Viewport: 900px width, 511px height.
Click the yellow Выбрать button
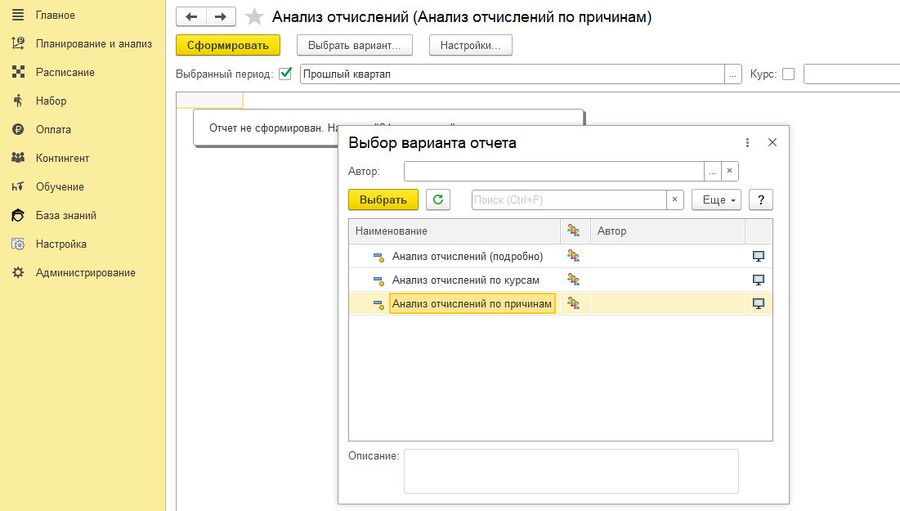(x=383, y=200)
